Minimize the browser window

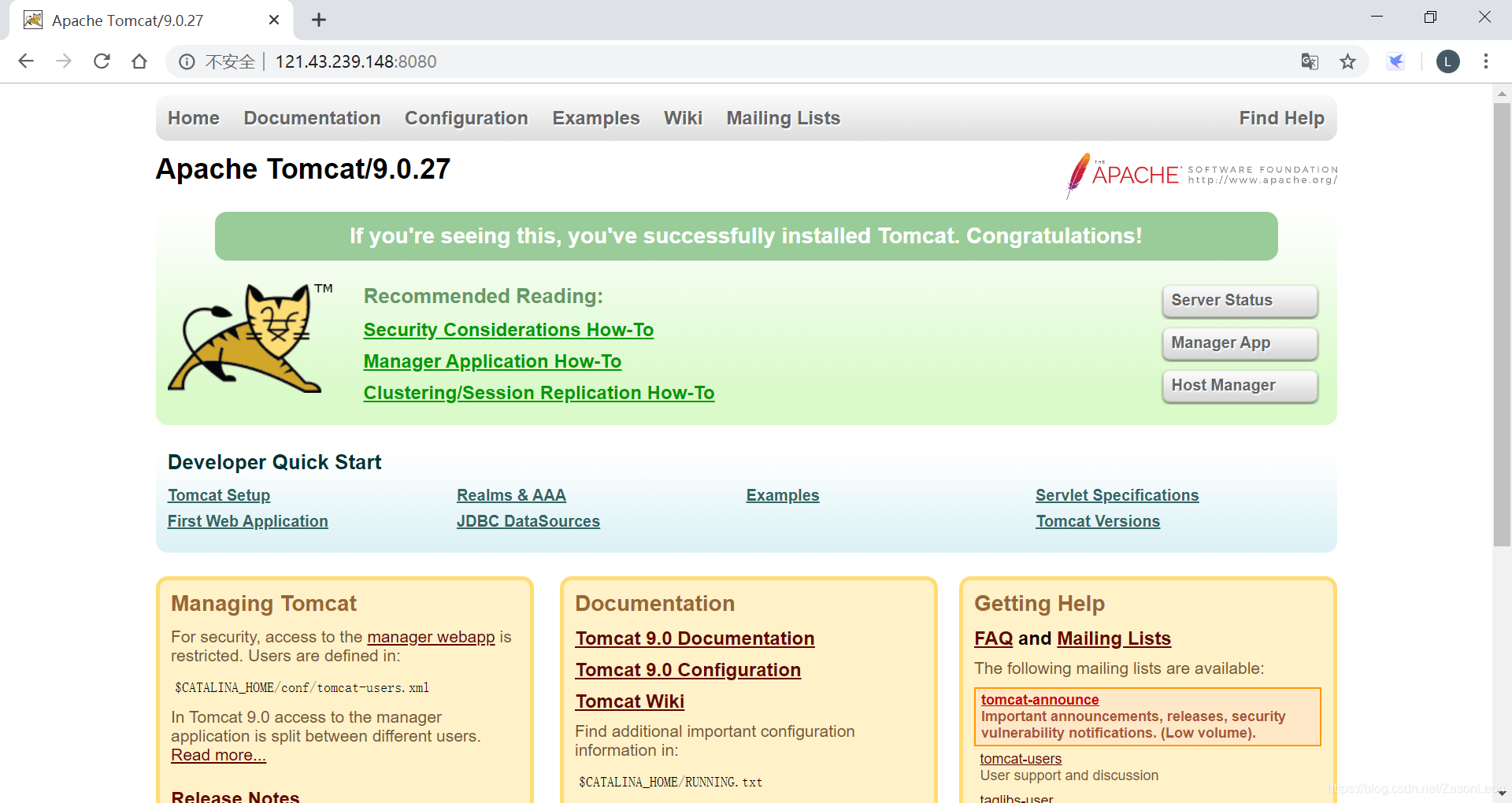click(1377, 17)
